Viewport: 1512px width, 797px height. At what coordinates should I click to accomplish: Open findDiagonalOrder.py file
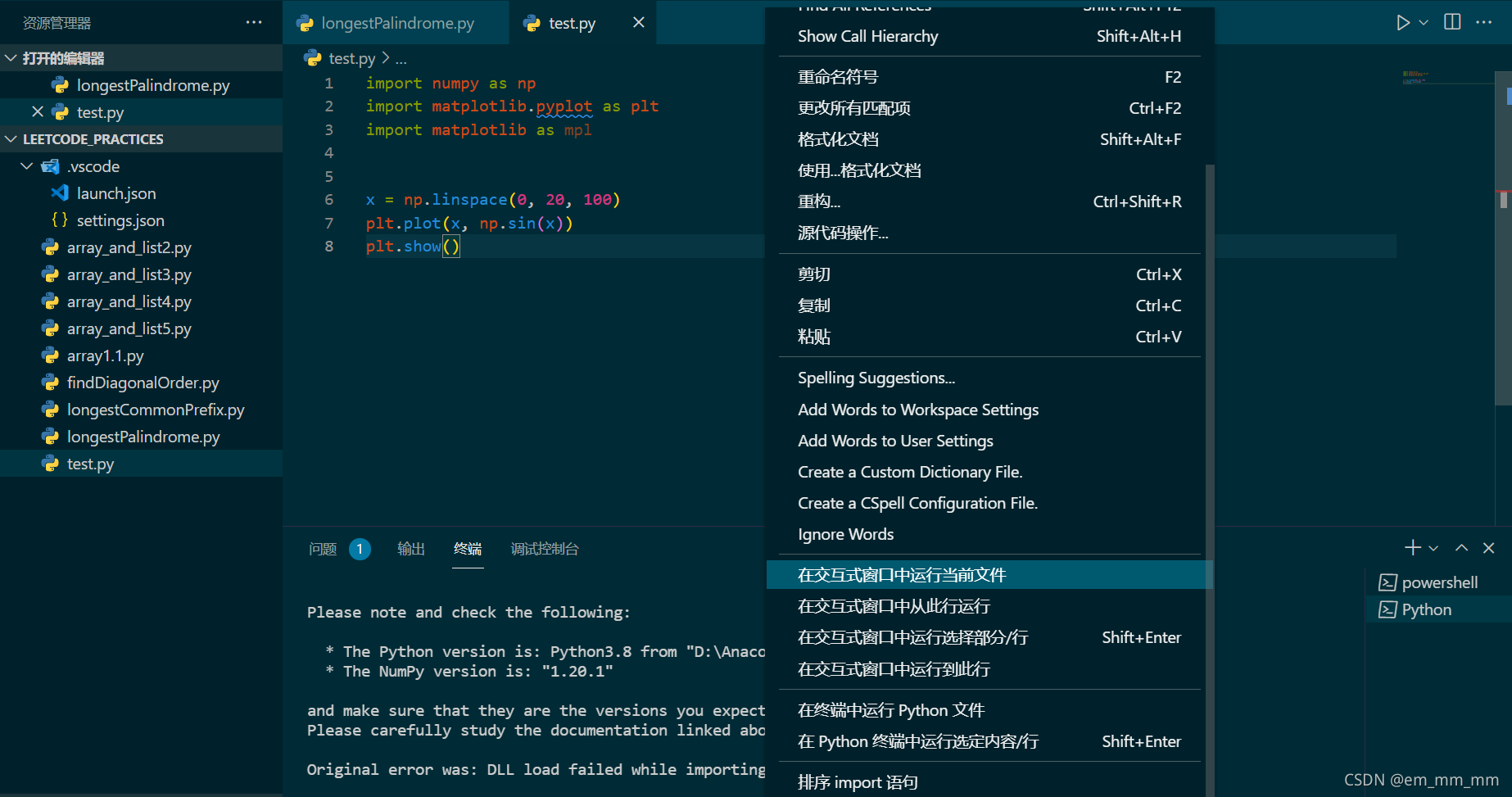(x=141, y=383)
